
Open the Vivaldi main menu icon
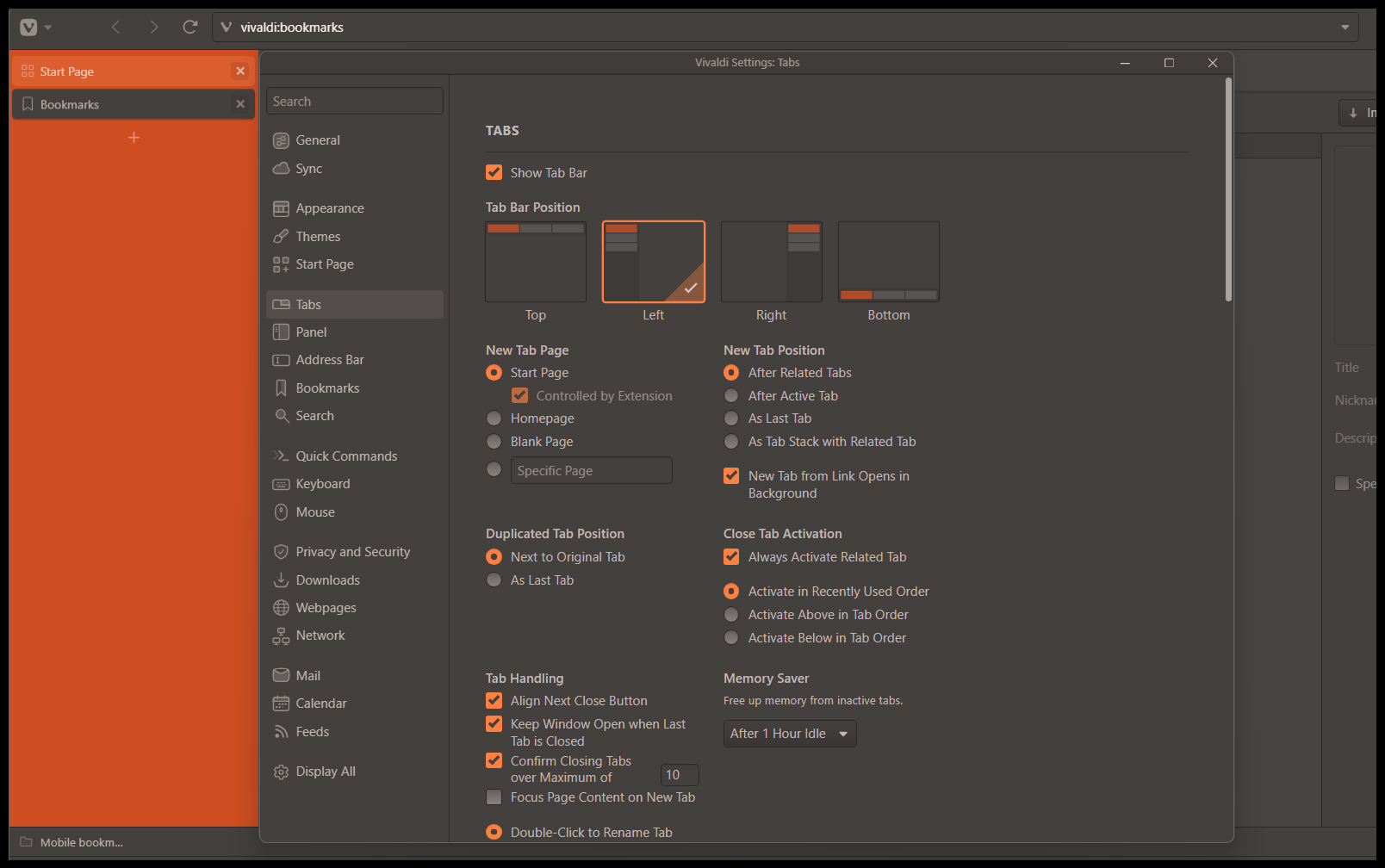coord(28,28)
